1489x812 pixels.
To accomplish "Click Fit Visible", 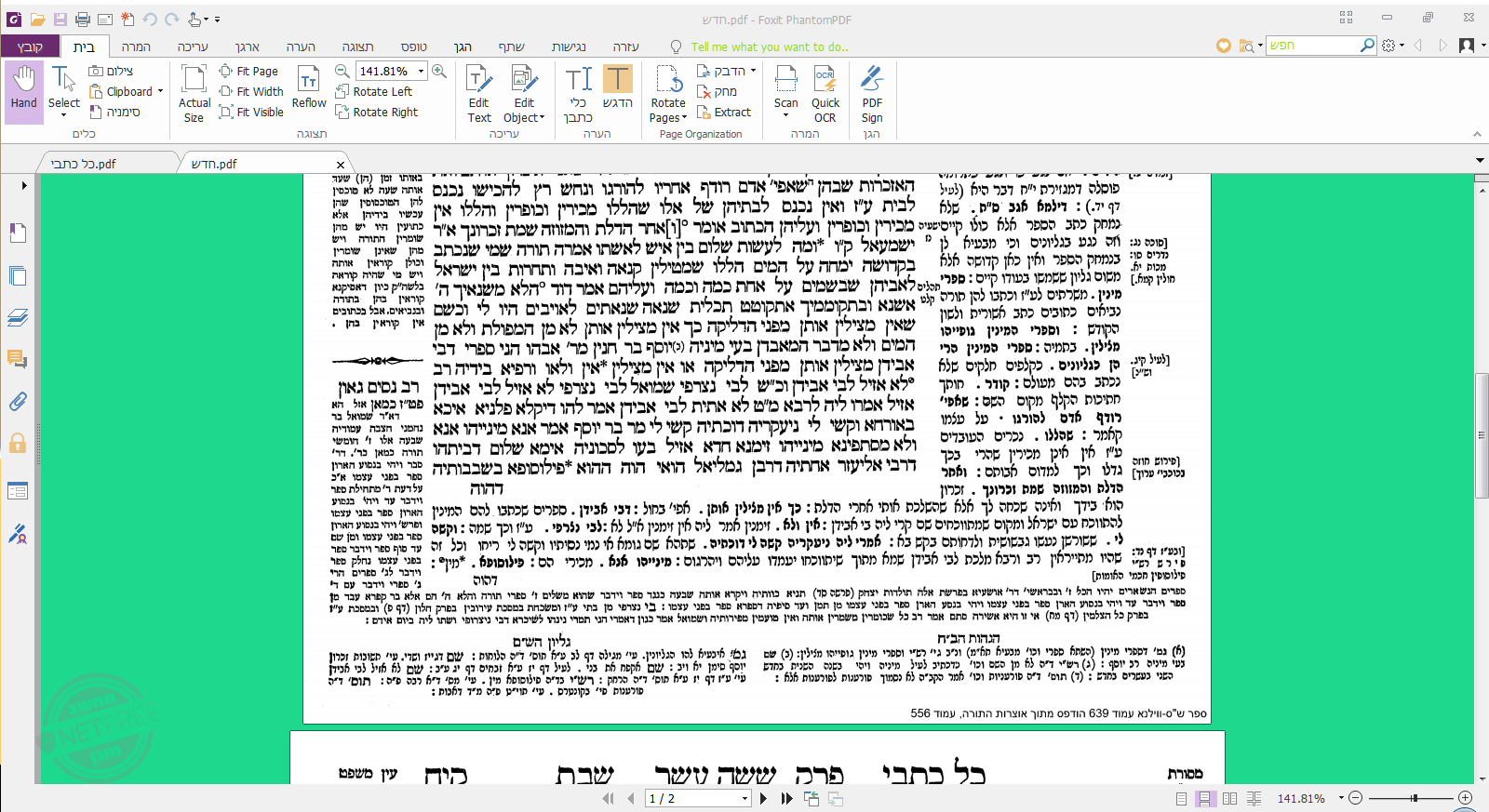I will (x=251, y=112).
